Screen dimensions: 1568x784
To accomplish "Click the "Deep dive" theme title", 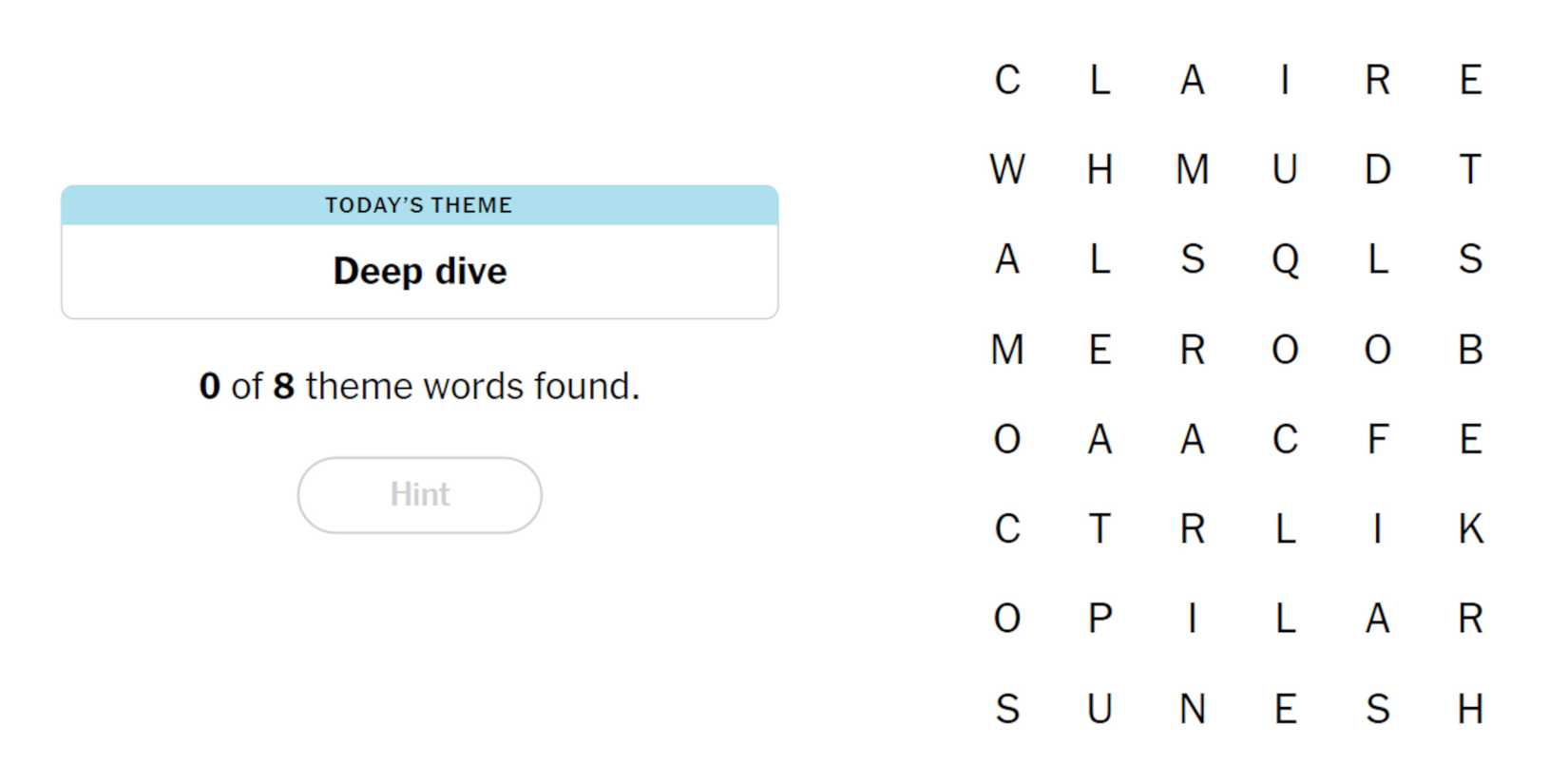I will click(x=419, y=271).
